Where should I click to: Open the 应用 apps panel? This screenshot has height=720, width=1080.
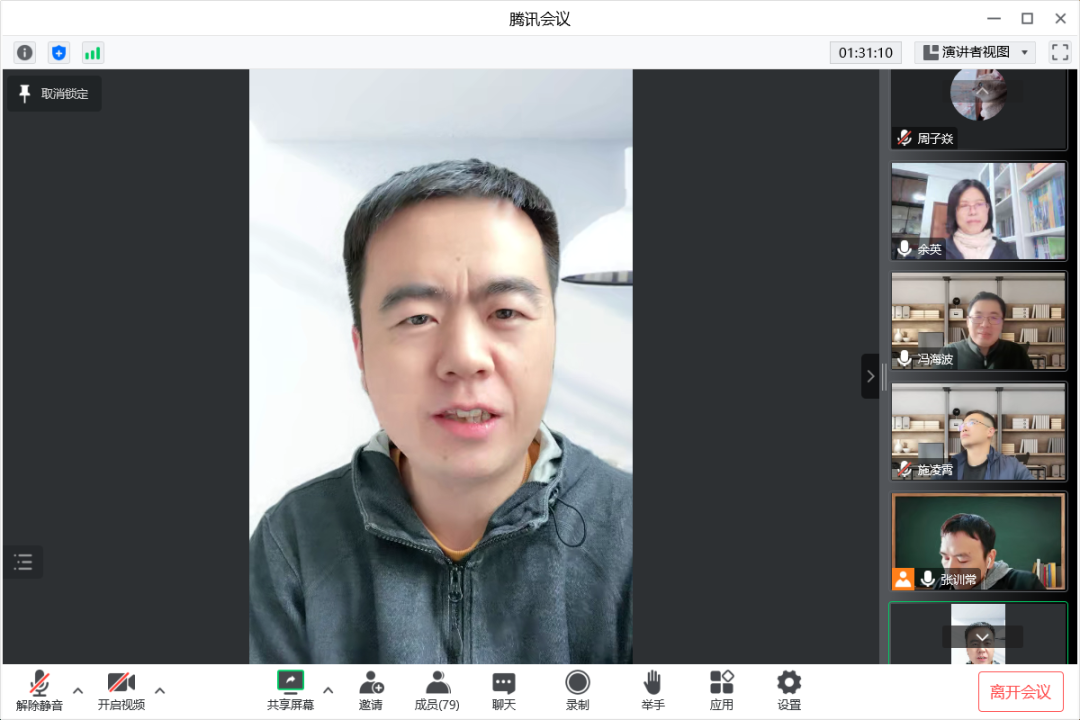pos(722,690)
